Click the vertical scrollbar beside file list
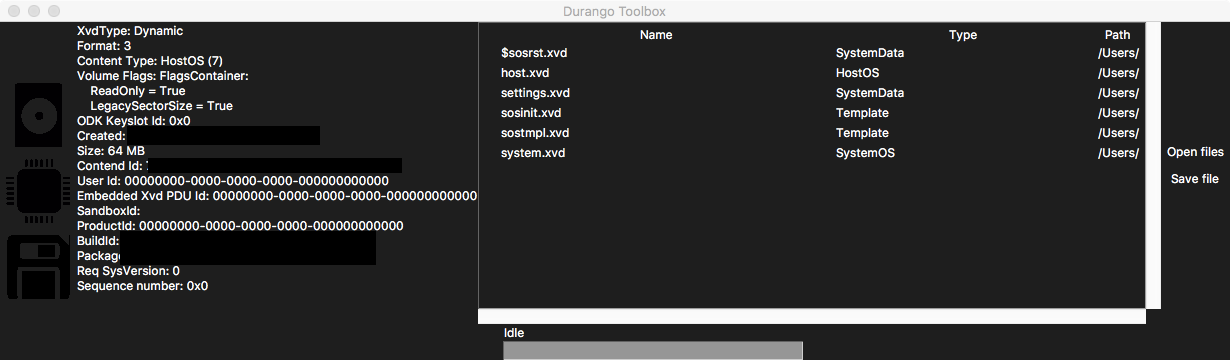The image size is (1230, 360). pos(1153,166)
